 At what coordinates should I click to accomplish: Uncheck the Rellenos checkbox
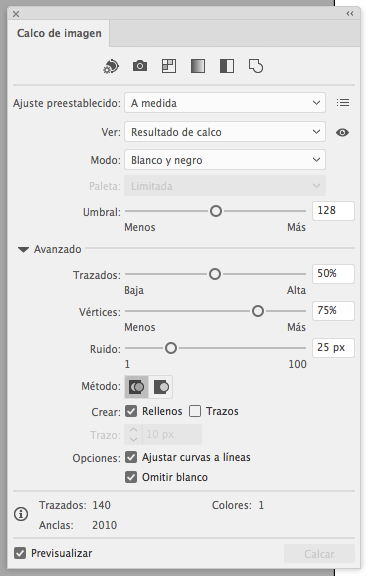click(x=131, y=411)
